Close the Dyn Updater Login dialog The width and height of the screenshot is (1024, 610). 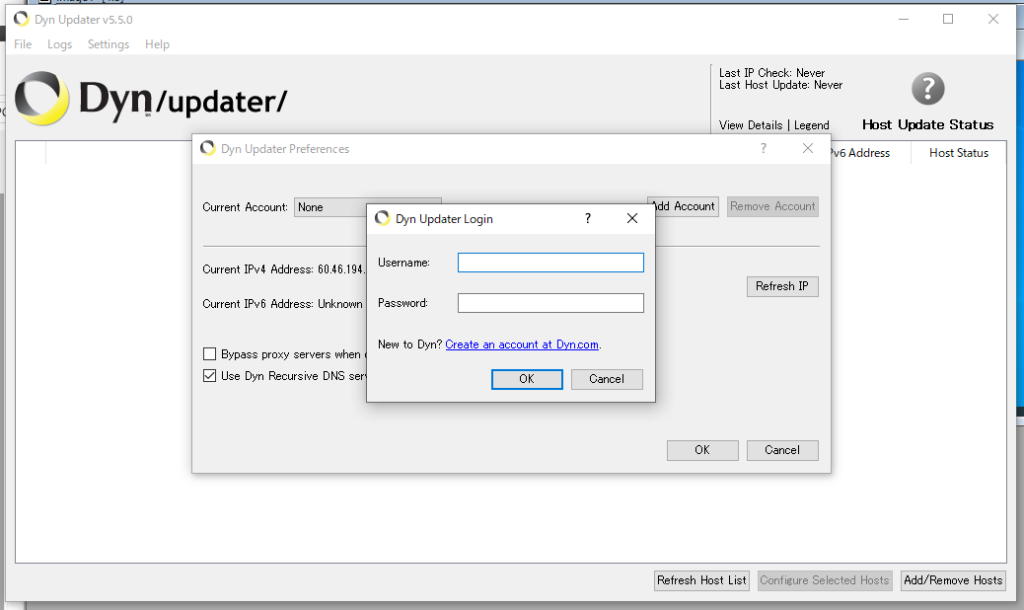(x=632, y=218)
